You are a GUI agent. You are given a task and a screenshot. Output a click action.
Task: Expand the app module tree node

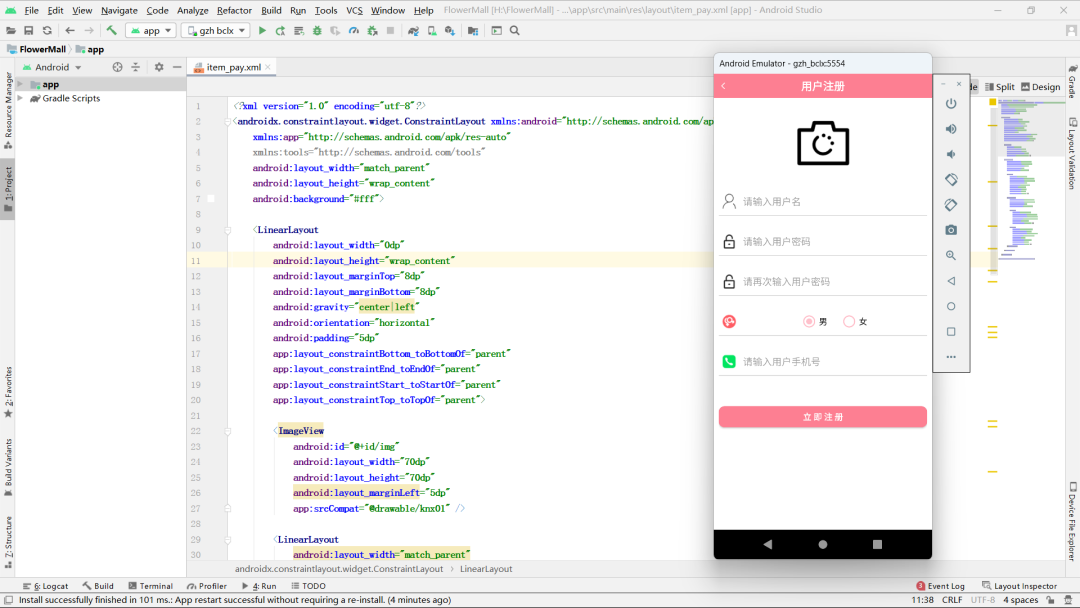21,84
